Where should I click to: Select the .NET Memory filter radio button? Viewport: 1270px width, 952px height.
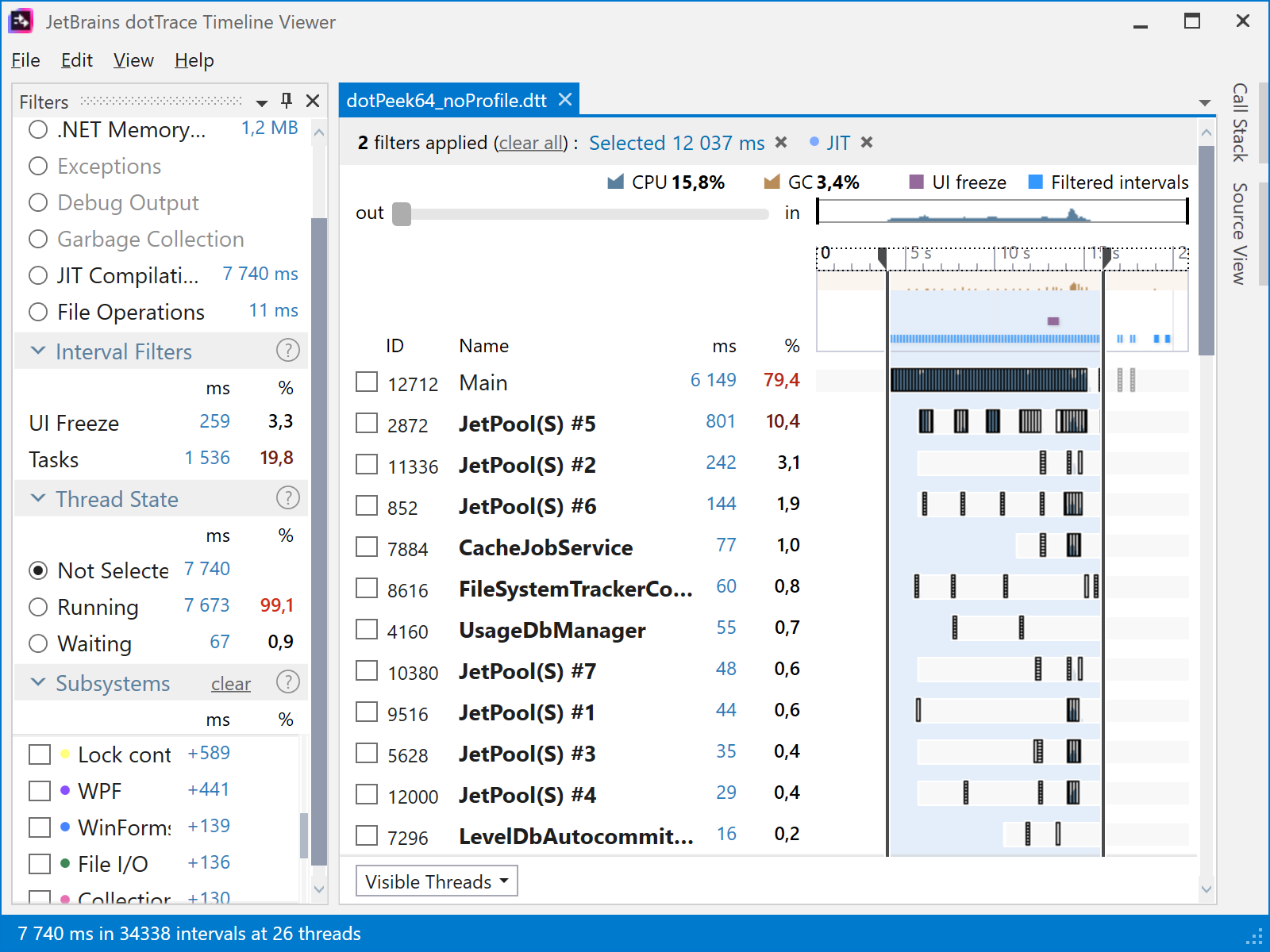38,129
